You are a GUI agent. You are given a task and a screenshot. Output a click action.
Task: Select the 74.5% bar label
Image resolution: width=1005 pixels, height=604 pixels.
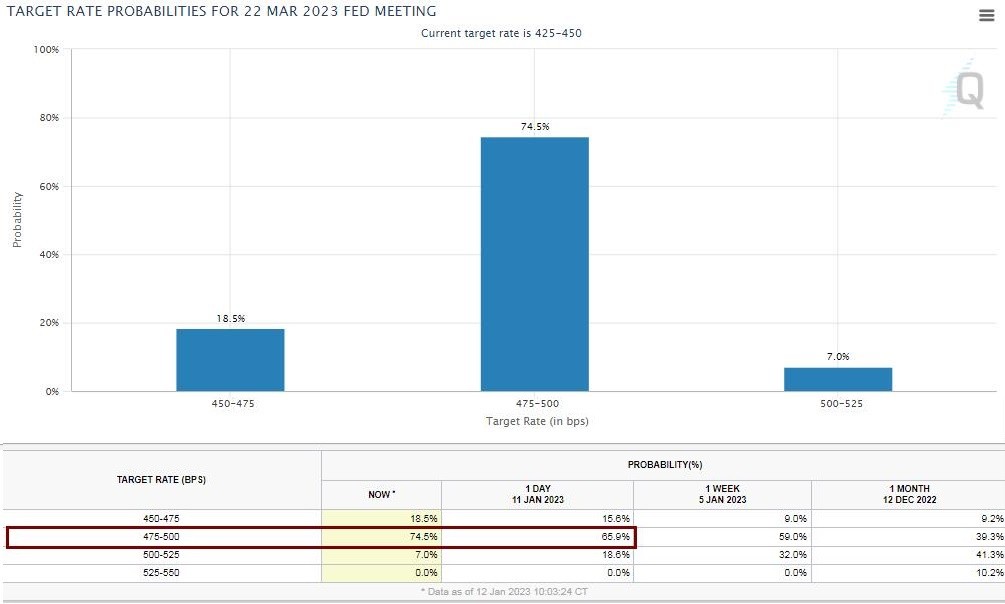coord(535,126)
